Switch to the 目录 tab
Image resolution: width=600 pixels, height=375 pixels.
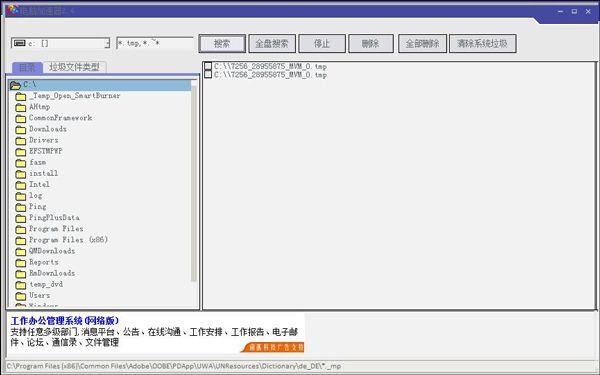click(27, 68)
